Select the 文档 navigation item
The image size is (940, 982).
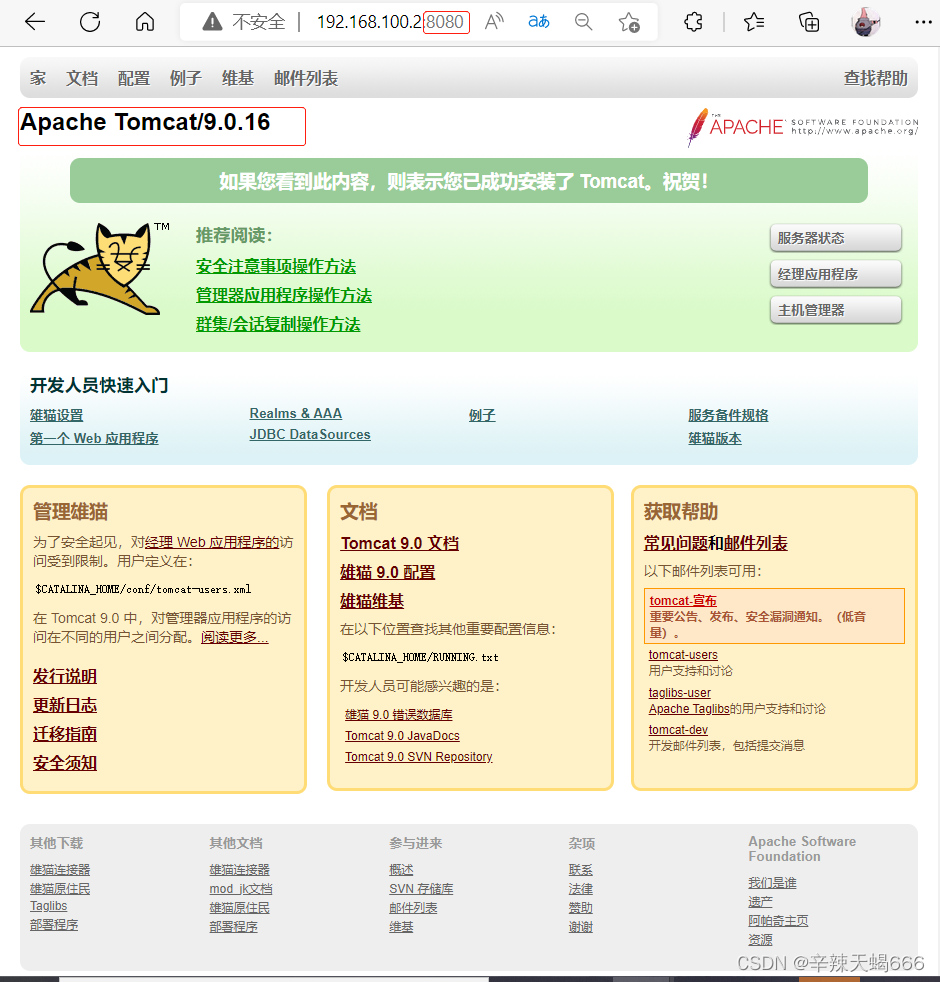pyautogui.click(x=81, y=77)
